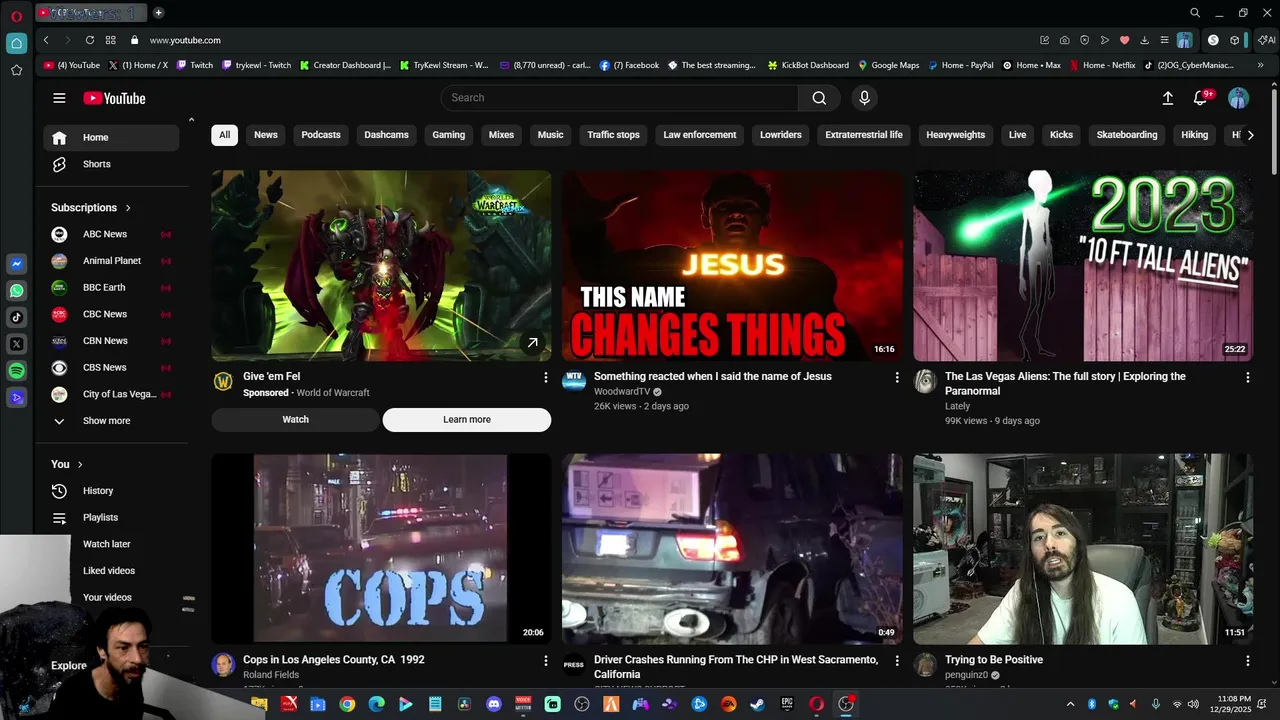Open options for Cops in Los Angeles video
1280x720 pixels.
[x=545, y=661]
